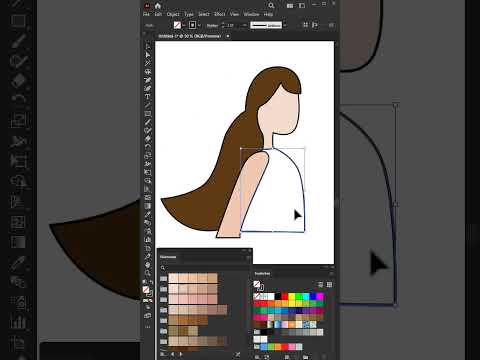480x360 pixels.
Task: Open the Arrange Documents icon
Action: coord(290,6)
